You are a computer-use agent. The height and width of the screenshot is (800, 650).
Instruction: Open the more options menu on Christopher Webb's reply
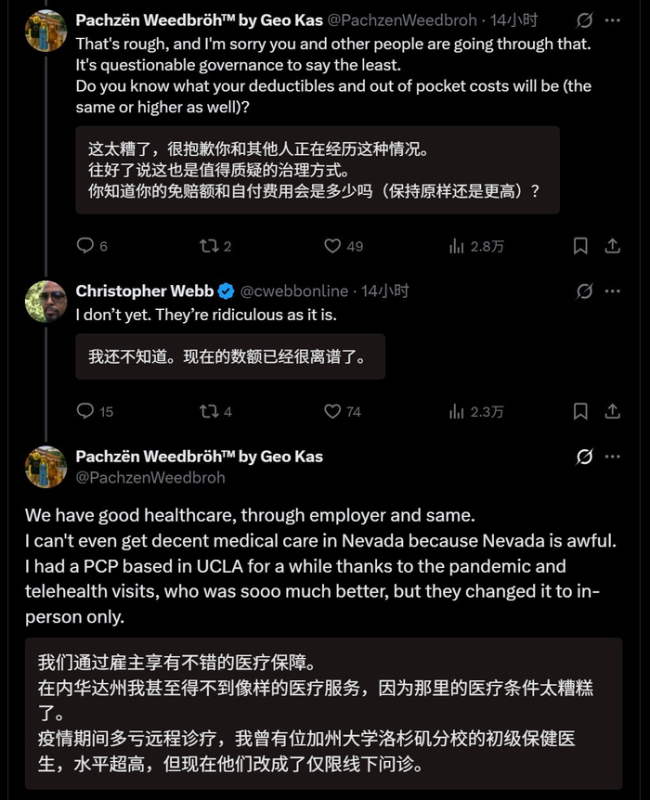(x=613, y=290)
